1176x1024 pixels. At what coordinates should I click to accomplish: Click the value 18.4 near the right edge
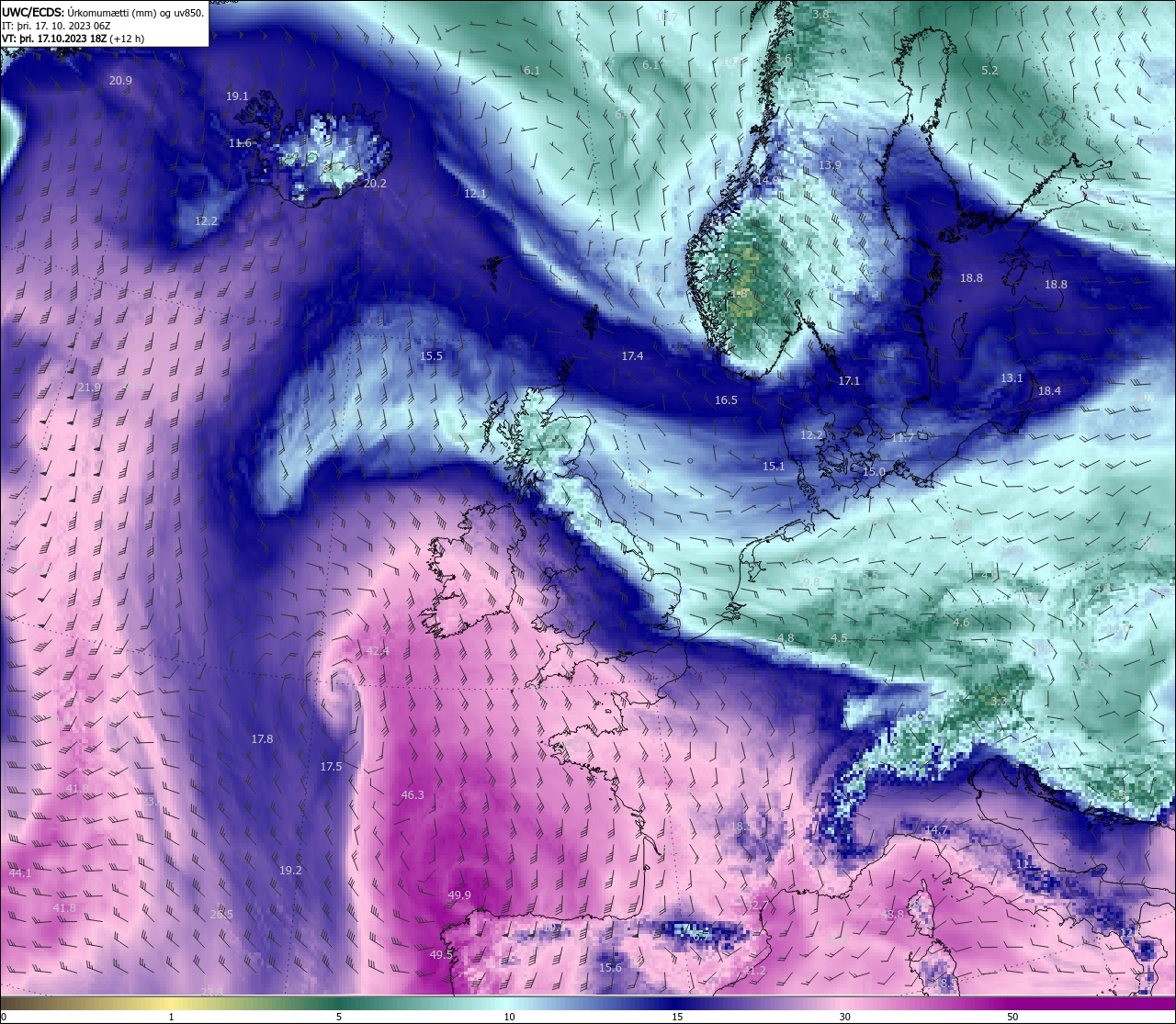click(x=1049, y=391)
